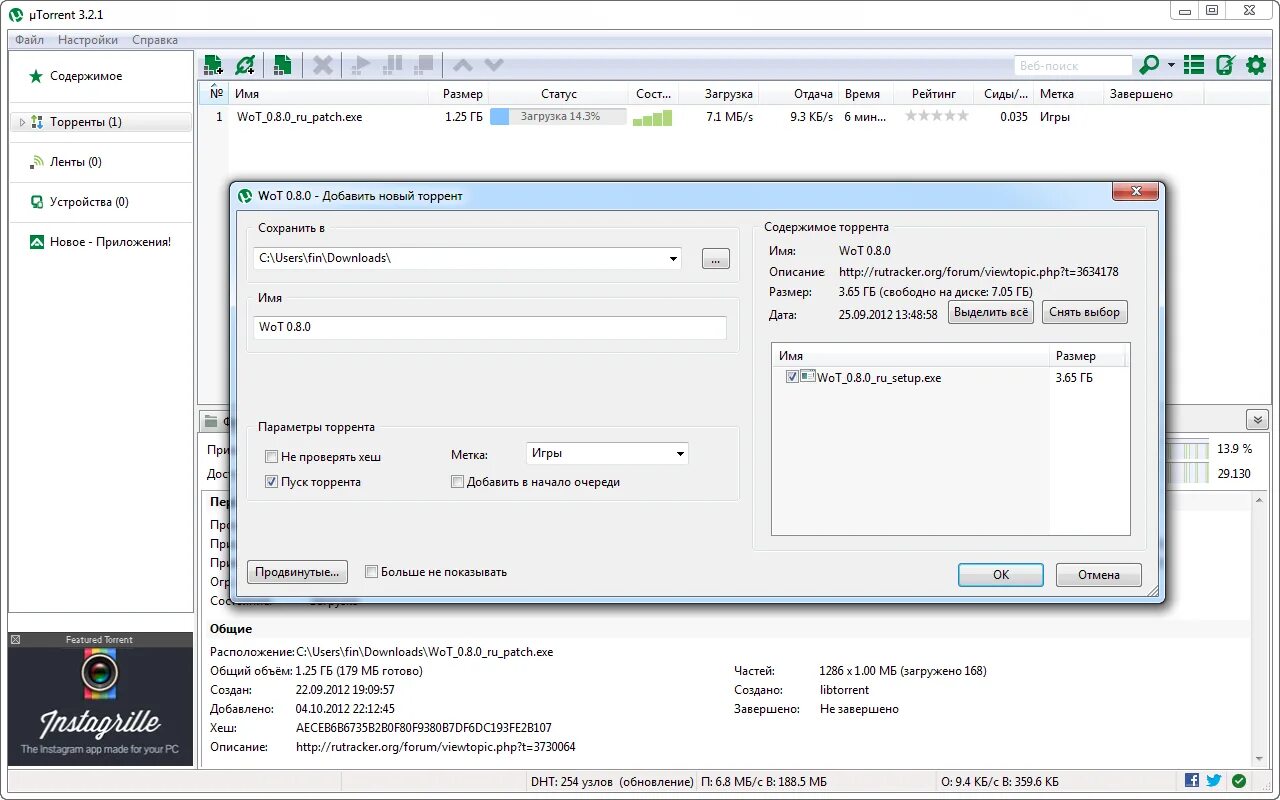
Task: Click the Веб-поиск search field
Action: [x=1073, y=66]
